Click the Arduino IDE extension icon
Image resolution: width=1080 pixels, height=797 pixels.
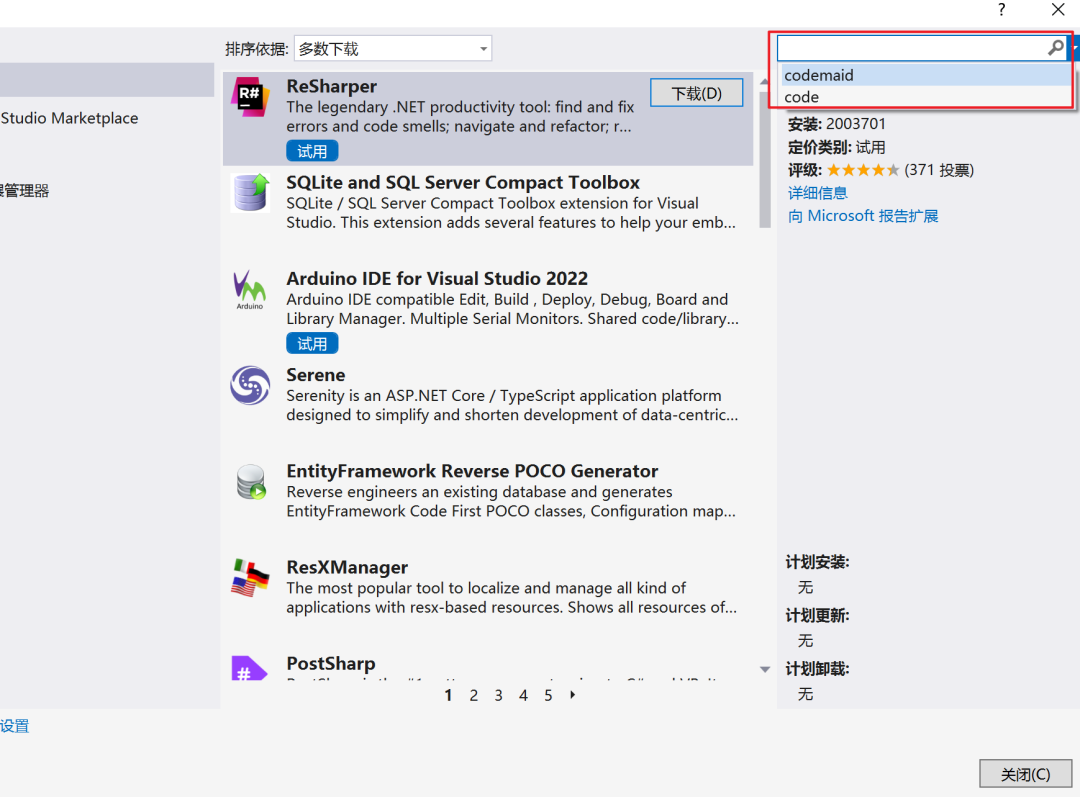(x=249, y=289)
